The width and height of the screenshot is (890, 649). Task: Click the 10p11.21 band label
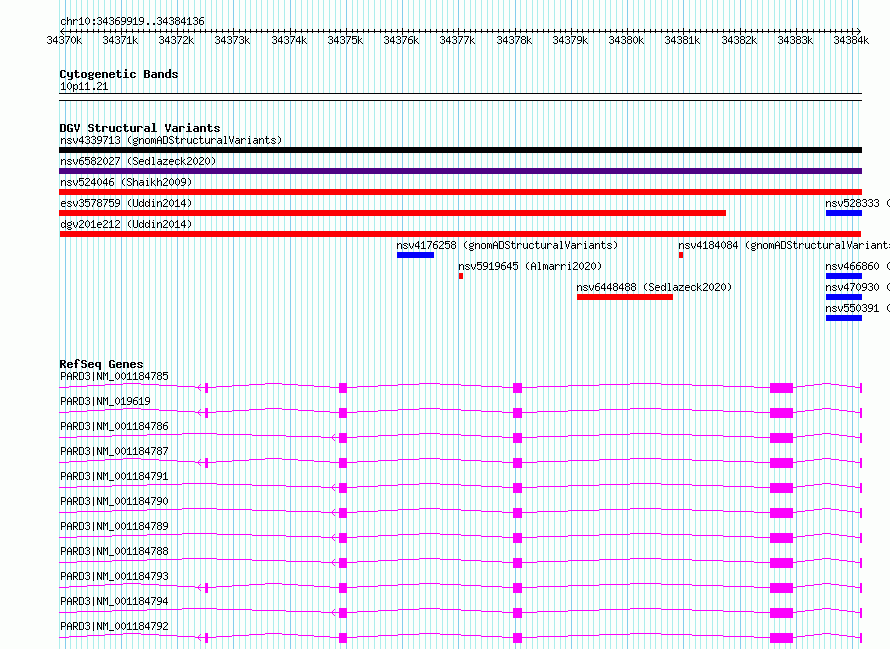point(84,86)
